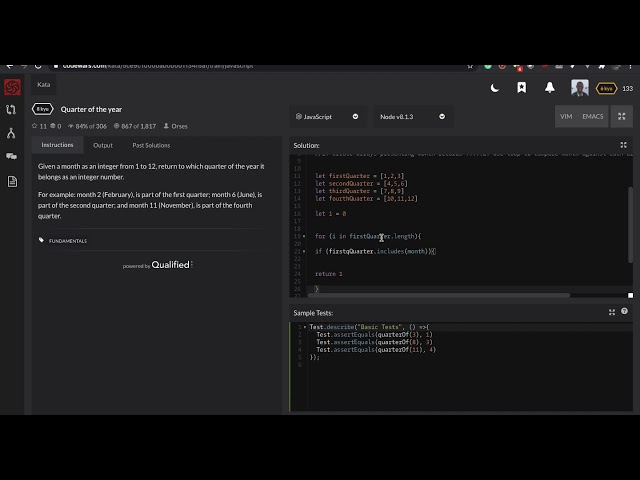640x480 pixels.
Task: Click the 8 kyu kata rank badge
Action: pos(42,109)
